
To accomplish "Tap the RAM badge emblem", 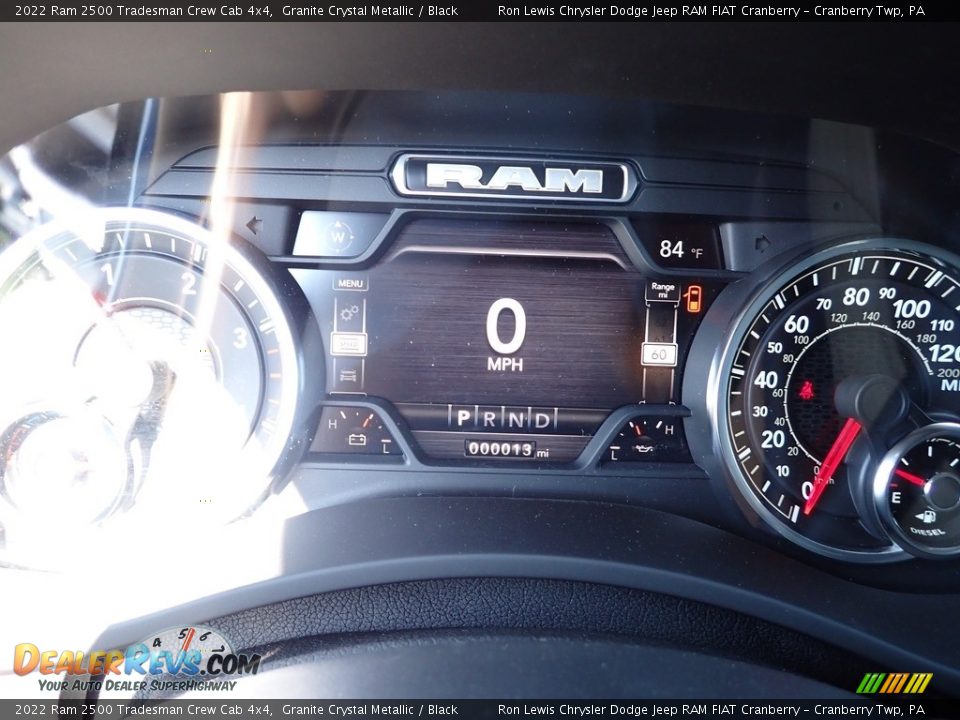I will [x=514, y=178].
